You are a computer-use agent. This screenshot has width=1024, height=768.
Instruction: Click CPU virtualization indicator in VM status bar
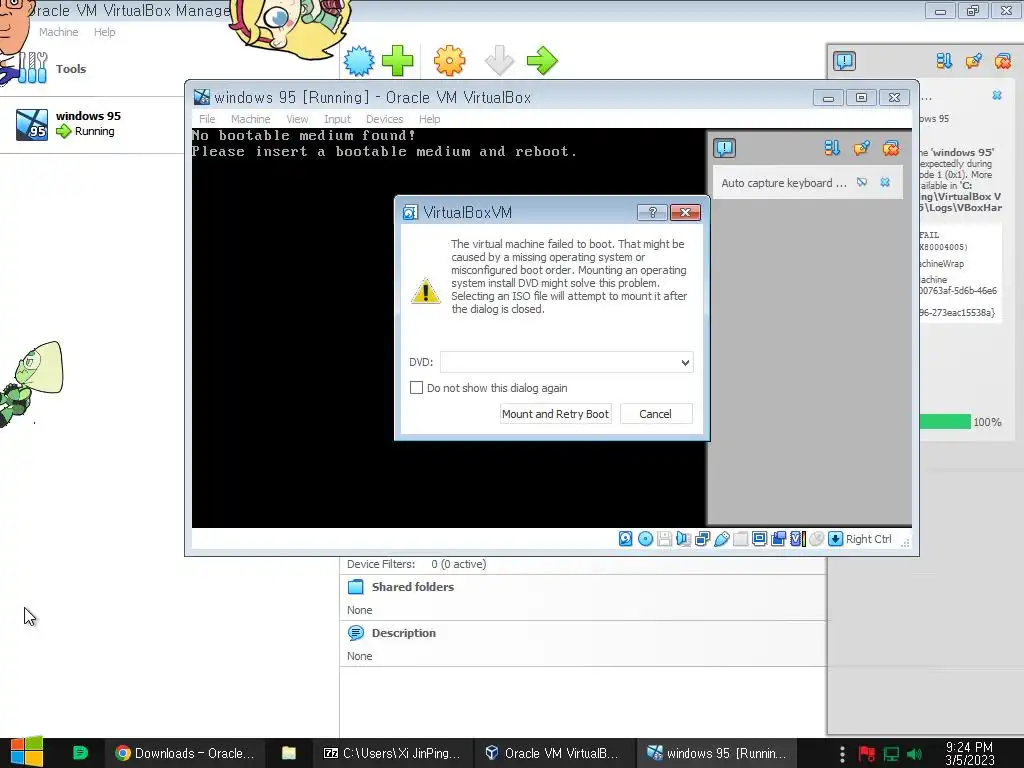[797, 539]
